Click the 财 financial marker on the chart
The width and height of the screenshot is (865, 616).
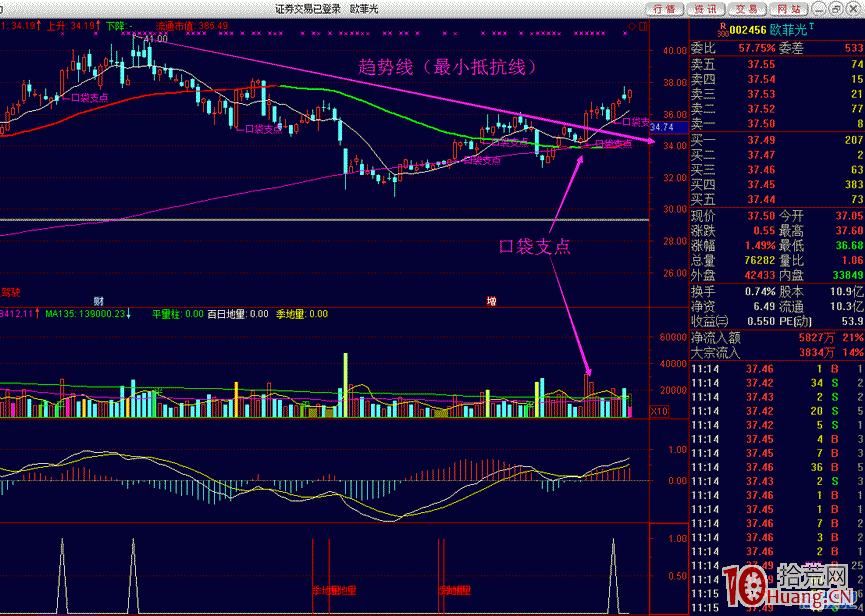pos(99,301)
